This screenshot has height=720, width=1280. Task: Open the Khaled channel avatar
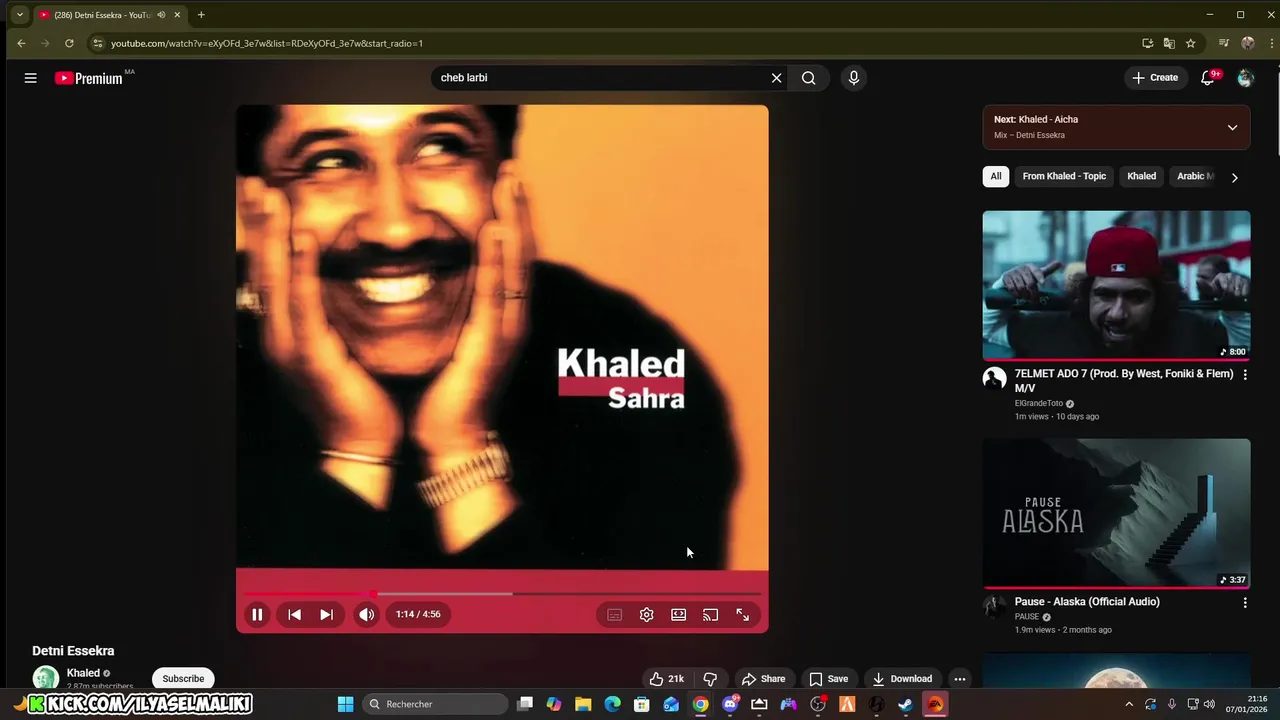point(45,678)
